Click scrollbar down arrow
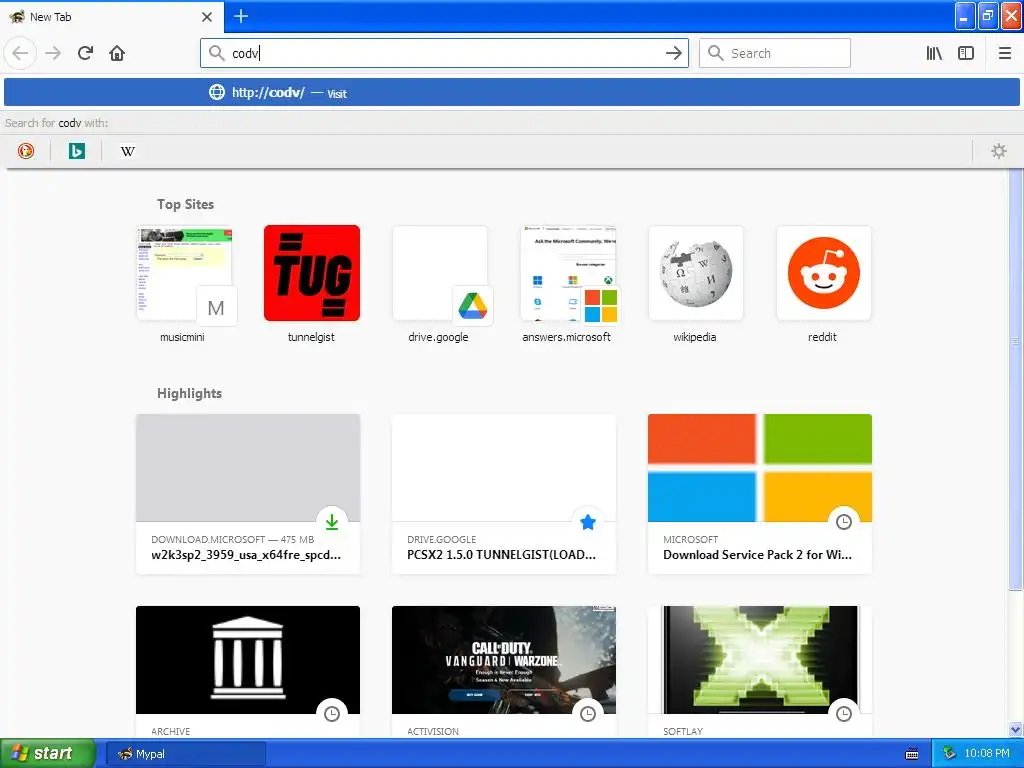This screenshot has height=768, width=1024. pyautogui.click(x=1016, y=729)
